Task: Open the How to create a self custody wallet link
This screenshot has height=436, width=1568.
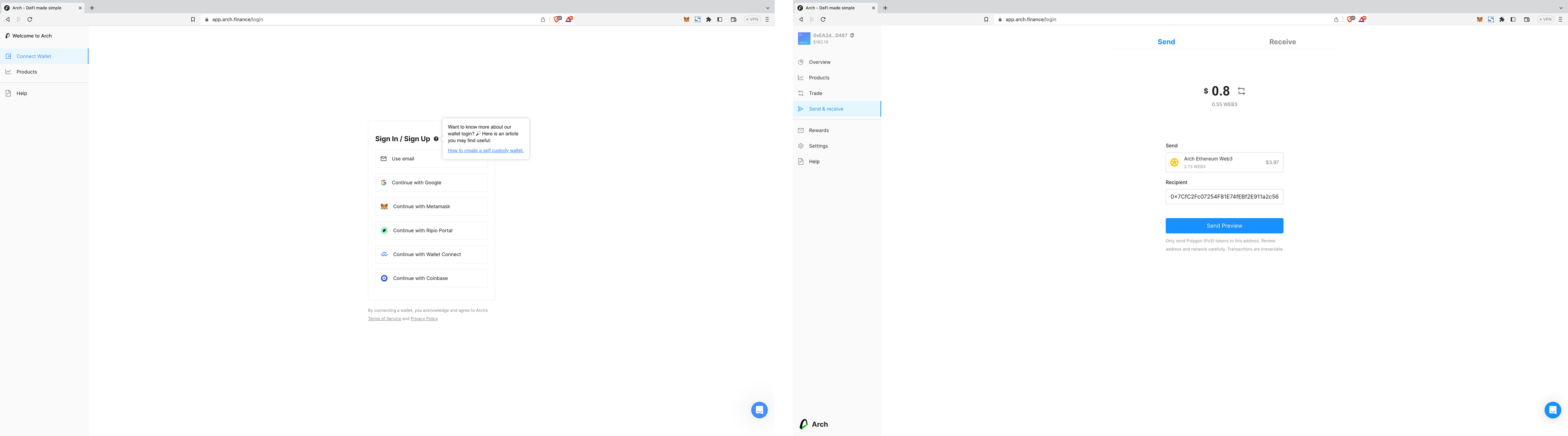Action: tap(485, 150)
